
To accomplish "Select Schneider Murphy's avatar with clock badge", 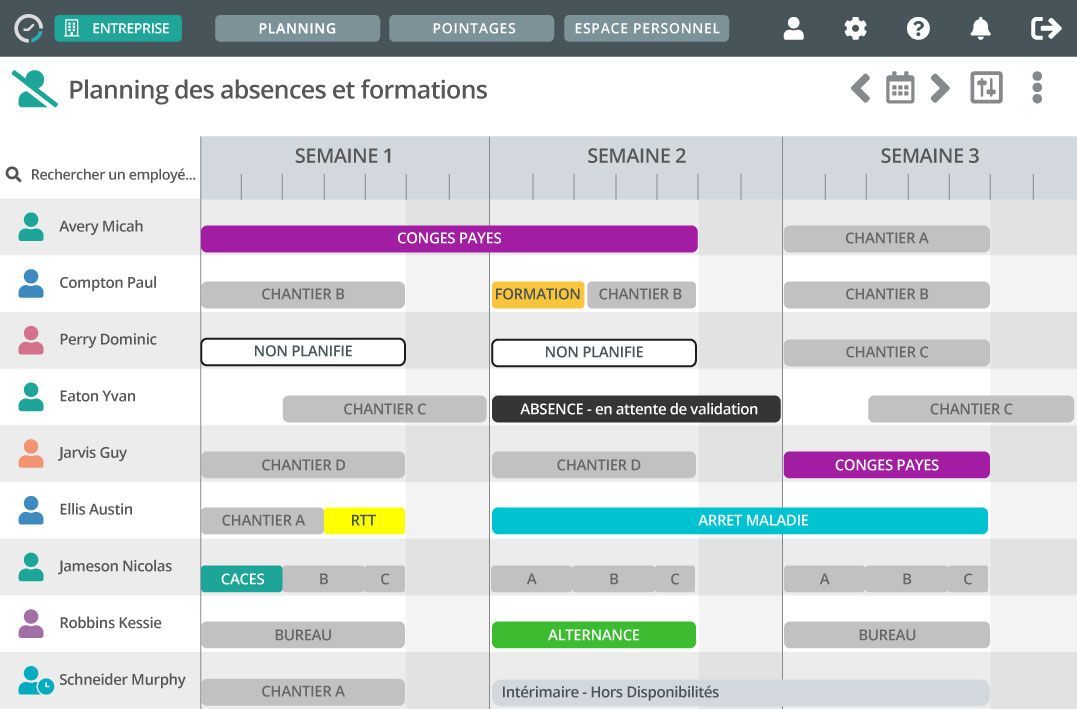I will pos(34,680).
